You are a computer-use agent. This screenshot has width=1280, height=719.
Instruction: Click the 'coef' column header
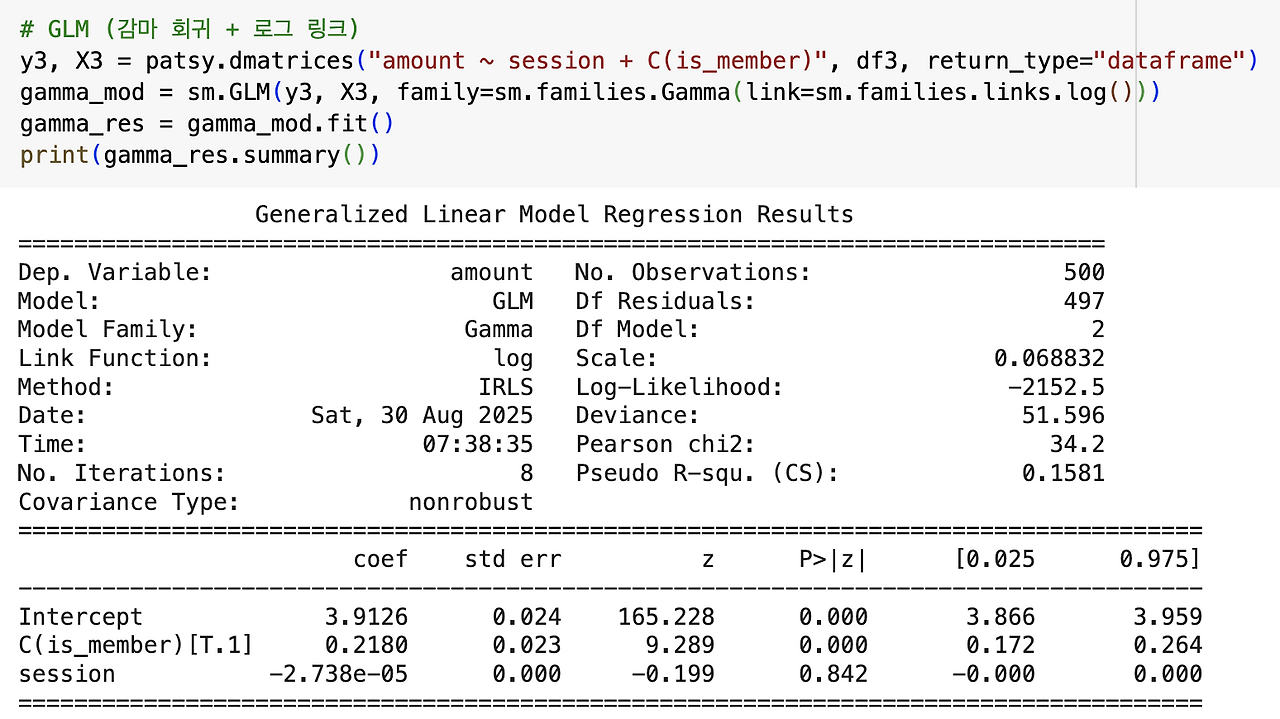point(381,559)
